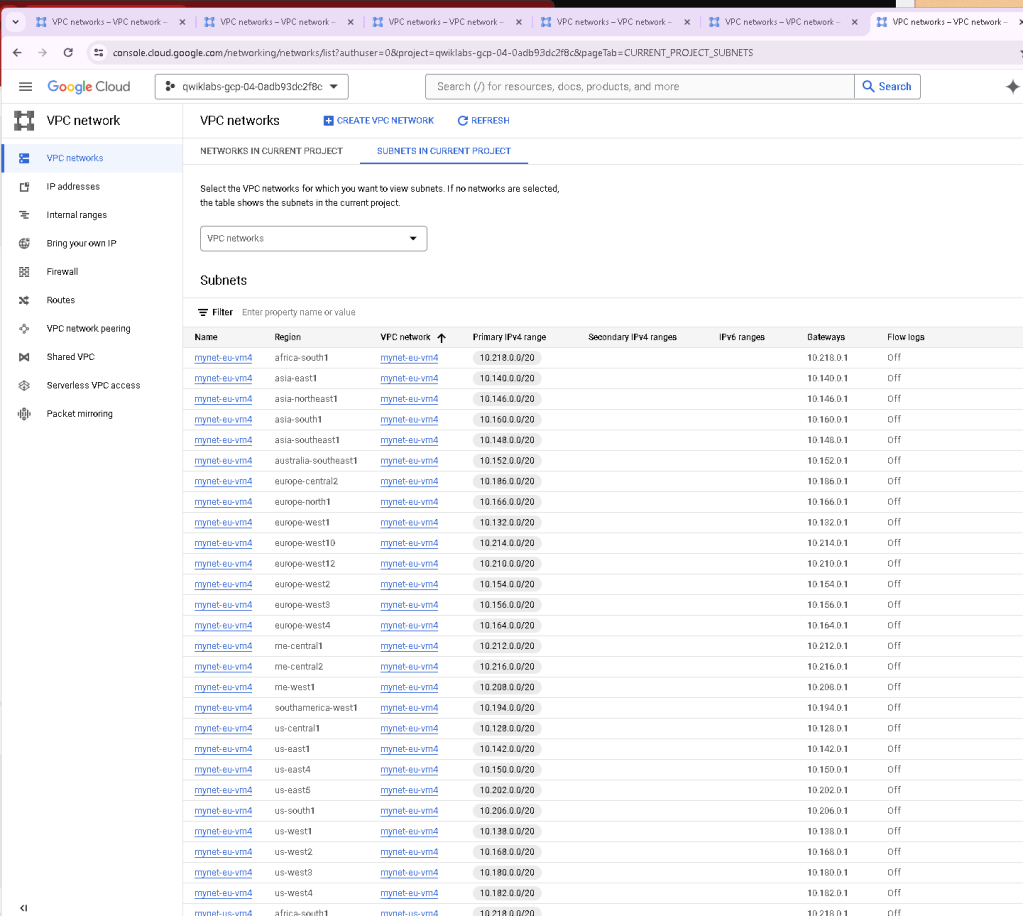The height and width of the screenshot is (916, 1023).
Task: Click the Filter property input field
Action: pyautogui.click(x=299, y=313)
